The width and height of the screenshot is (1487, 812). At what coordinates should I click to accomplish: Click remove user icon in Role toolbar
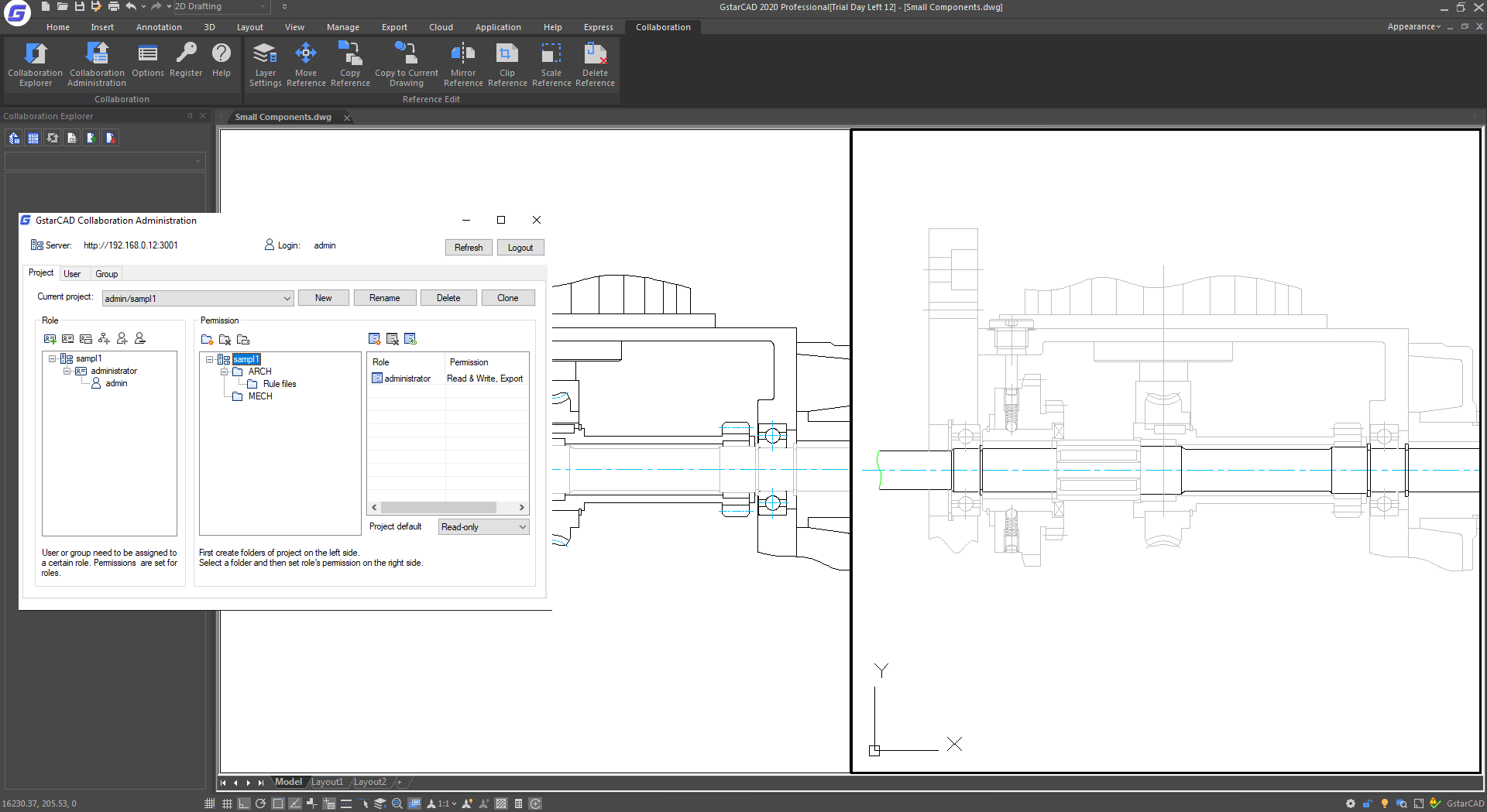pyautogui.click(x=139, y=339)
